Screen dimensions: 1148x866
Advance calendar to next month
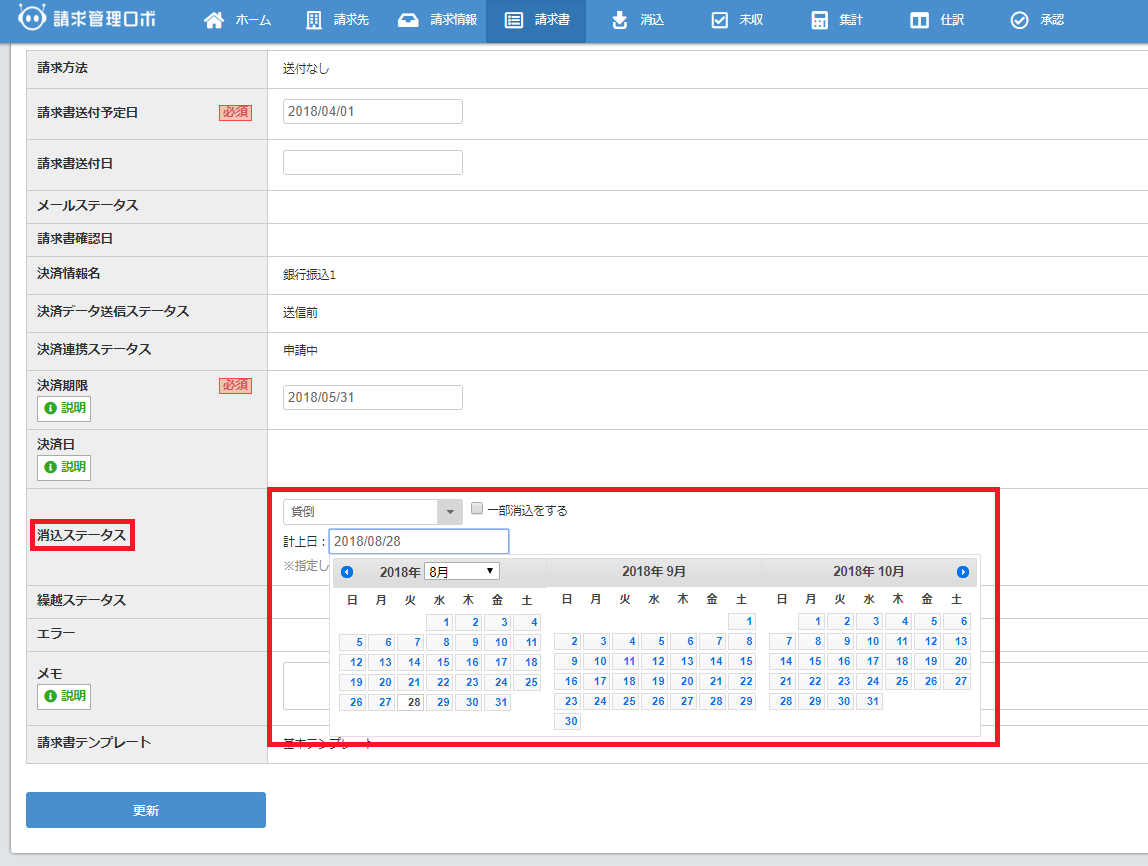point(963,572)
